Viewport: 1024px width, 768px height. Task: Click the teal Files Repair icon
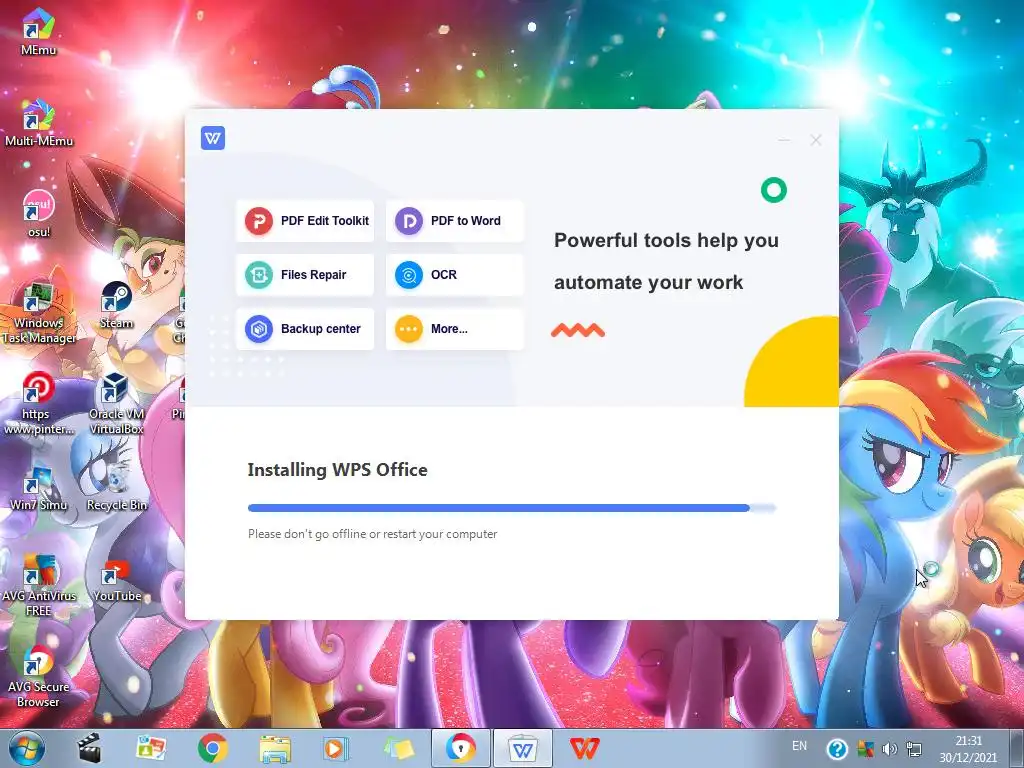pyautogui.click(x=259, y=275)
